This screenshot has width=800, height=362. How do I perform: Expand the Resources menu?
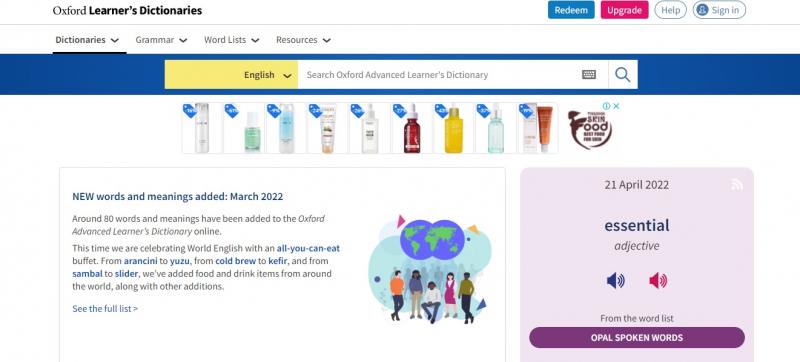point(304,40)
